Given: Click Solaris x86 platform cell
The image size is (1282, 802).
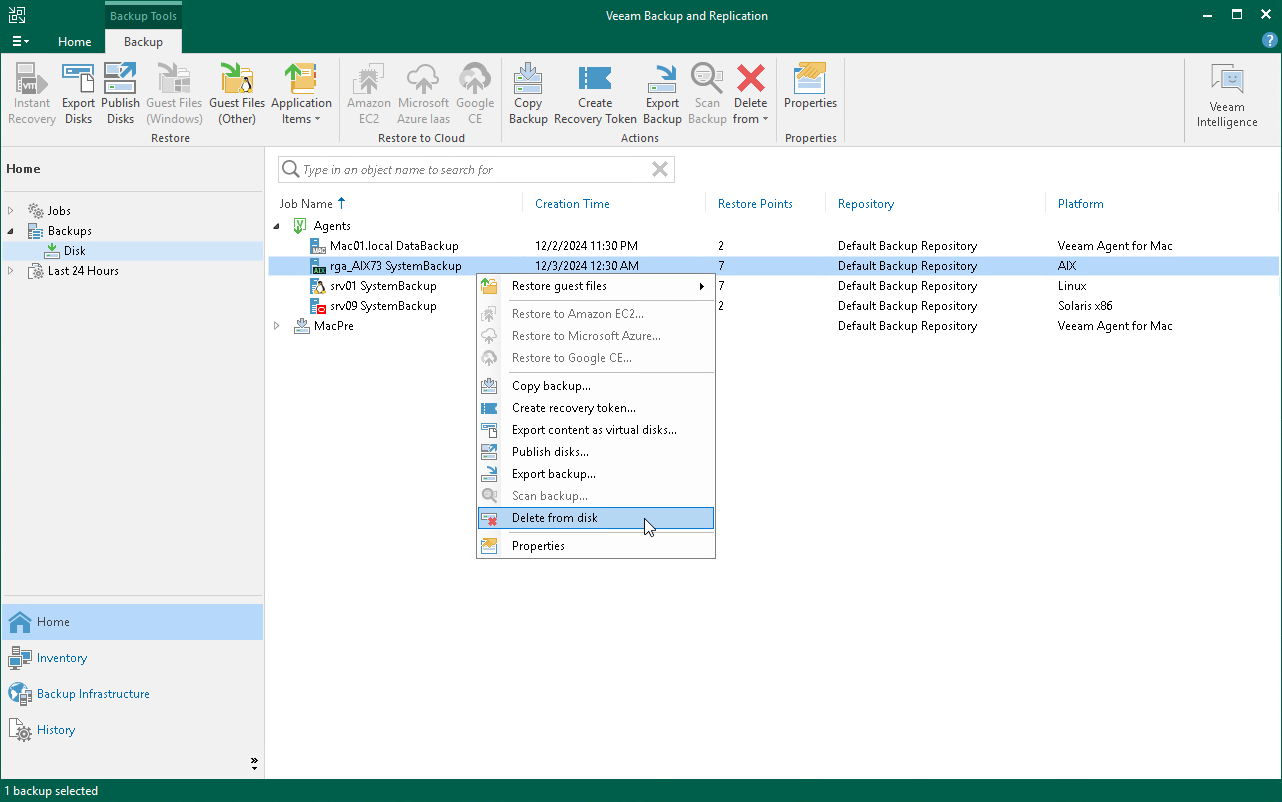Looking at the screenshot, I should click(x=1085, y=306).
